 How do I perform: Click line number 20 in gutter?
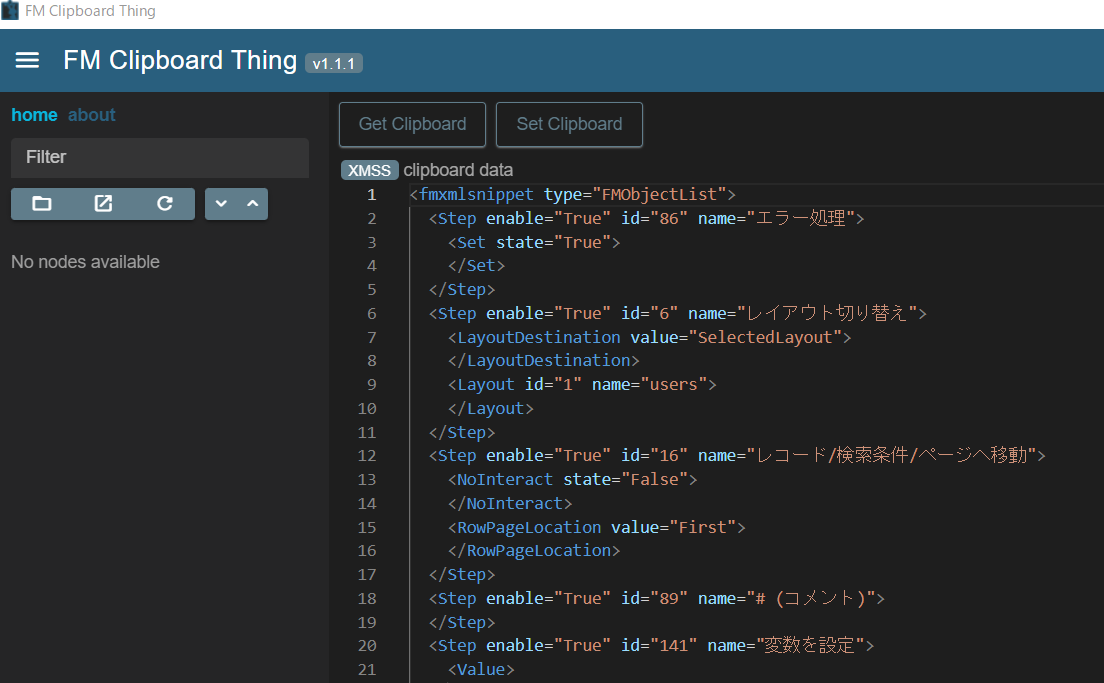pyautogui.click(x=367, y=646)
